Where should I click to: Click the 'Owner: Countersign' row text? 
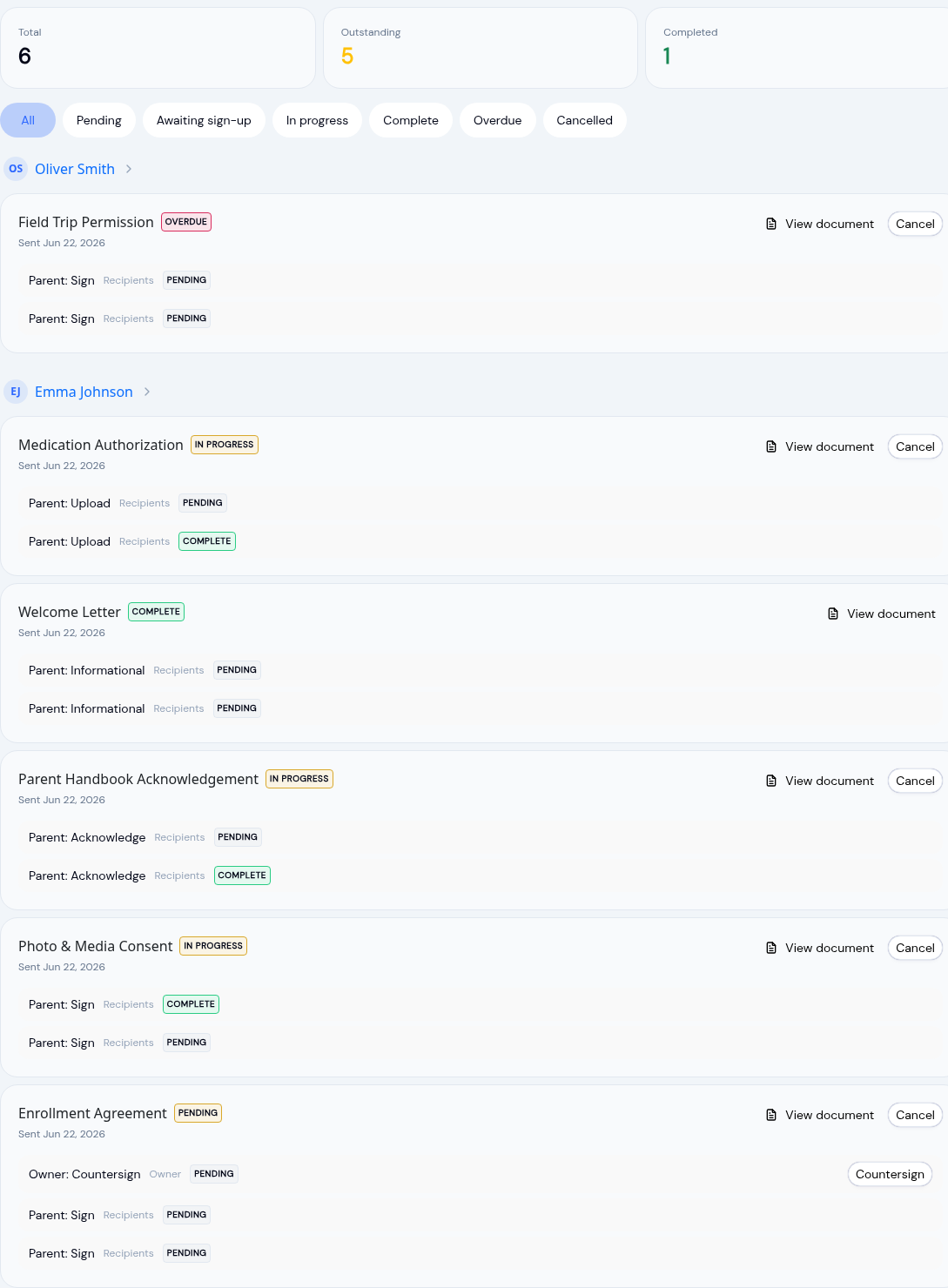[x=84, y=1174]
